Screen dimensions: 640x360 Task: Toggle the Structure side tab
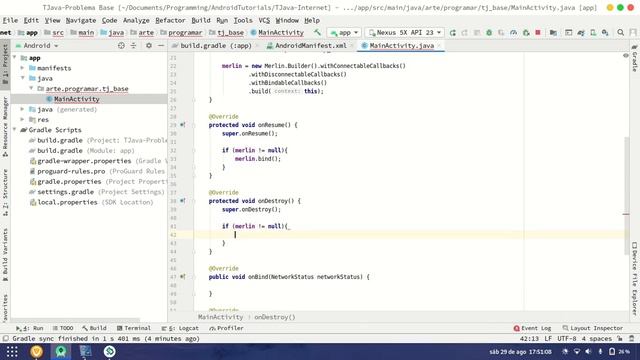pyautogui.click(x=5, y=193)
